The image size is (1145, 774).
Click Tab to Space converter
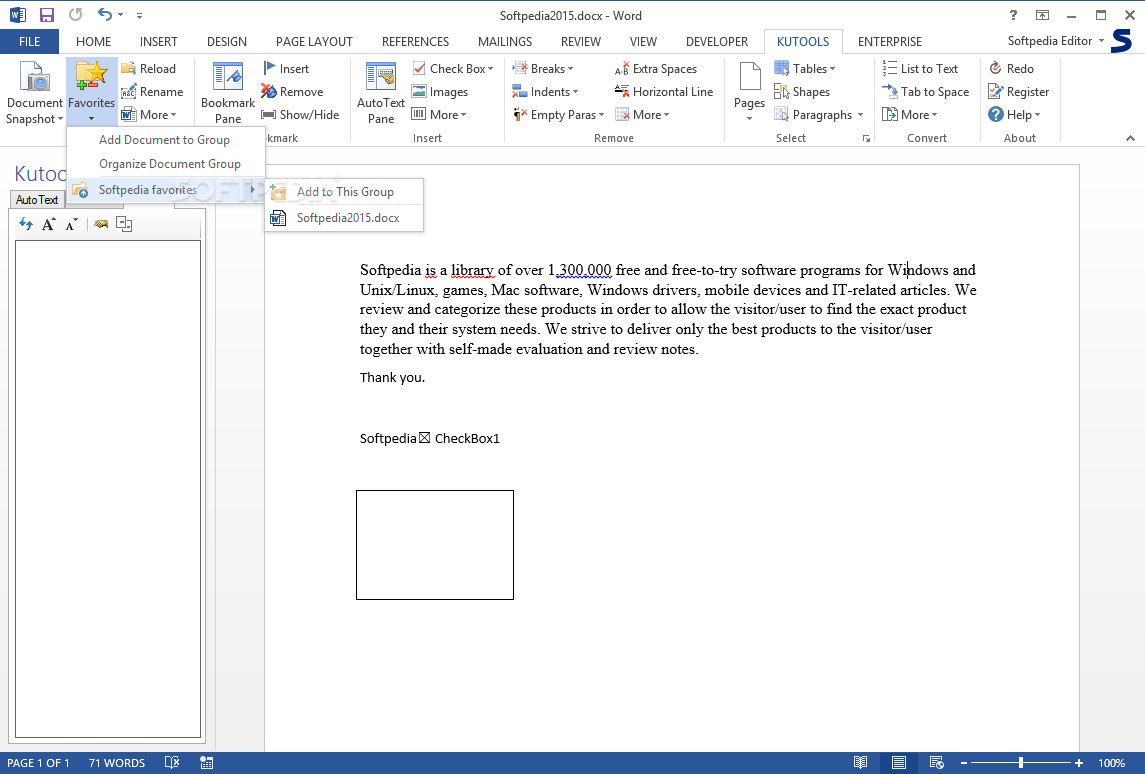926,92
